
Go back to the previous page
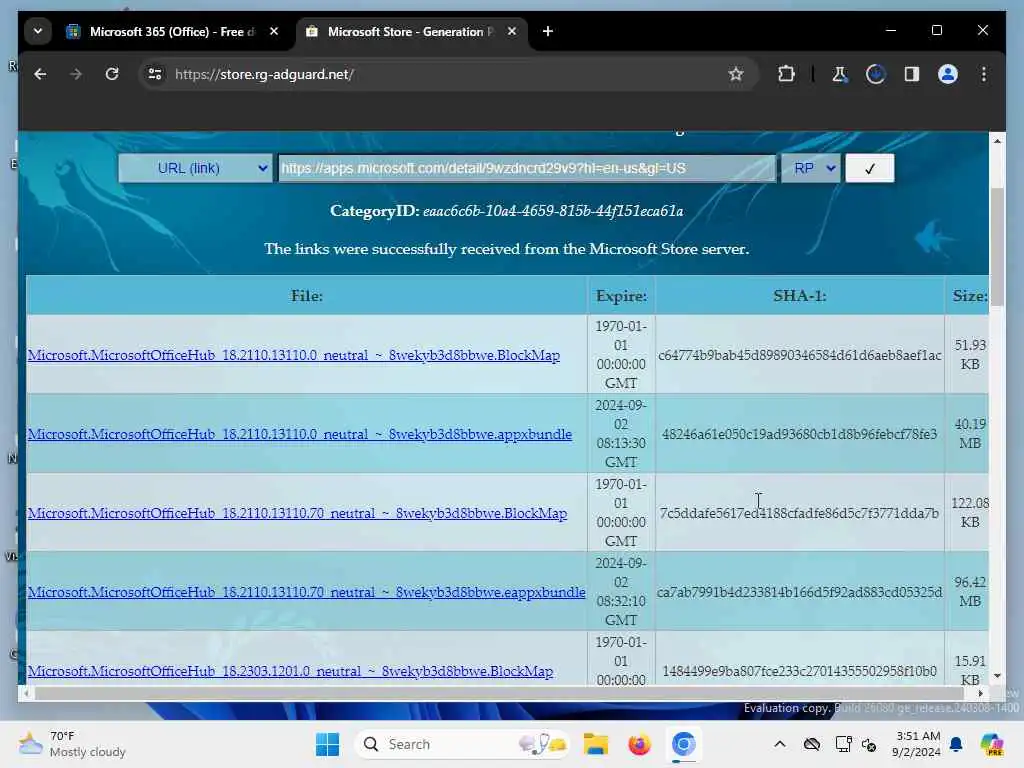40,74
